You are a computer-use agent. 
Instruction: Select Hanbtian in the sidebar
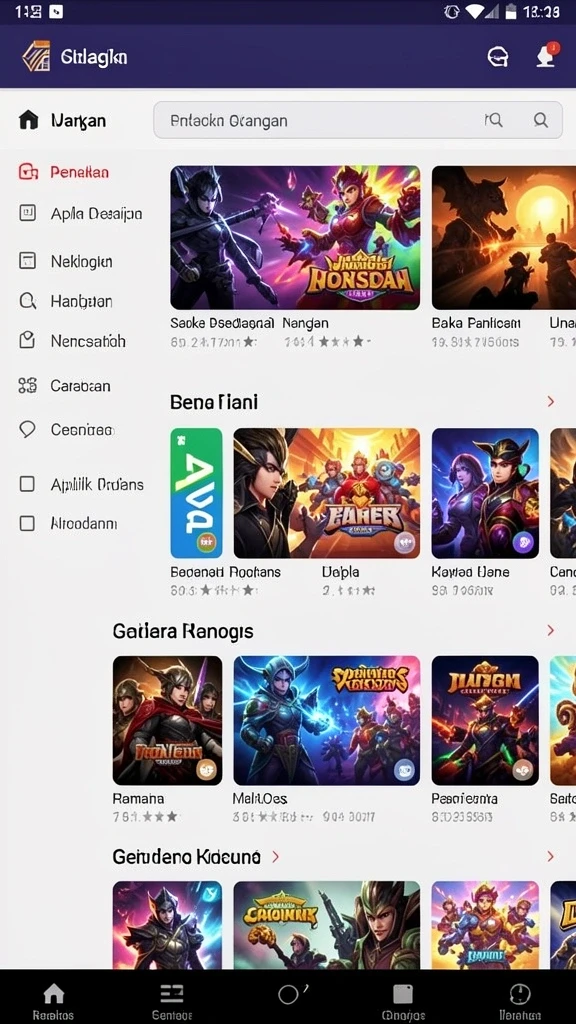tap(82, 301)
